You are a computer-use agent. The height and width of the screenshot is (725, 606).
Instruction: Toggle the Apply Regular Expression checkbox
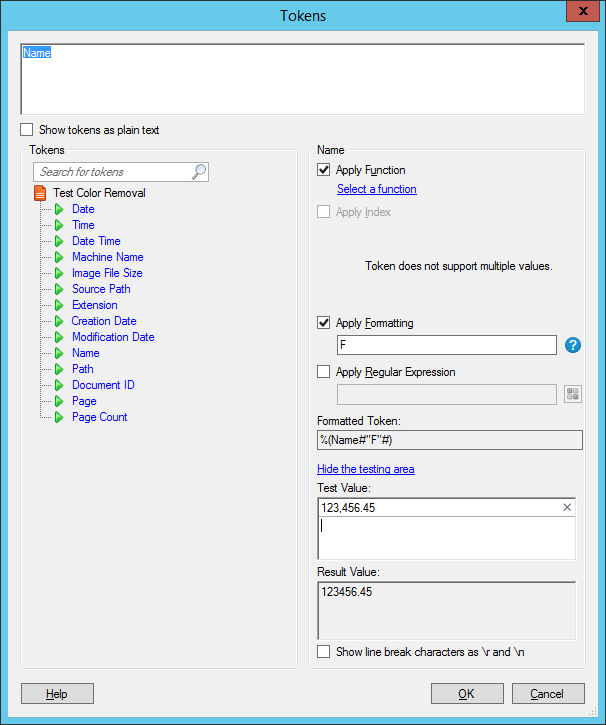(x=324, y=372)
